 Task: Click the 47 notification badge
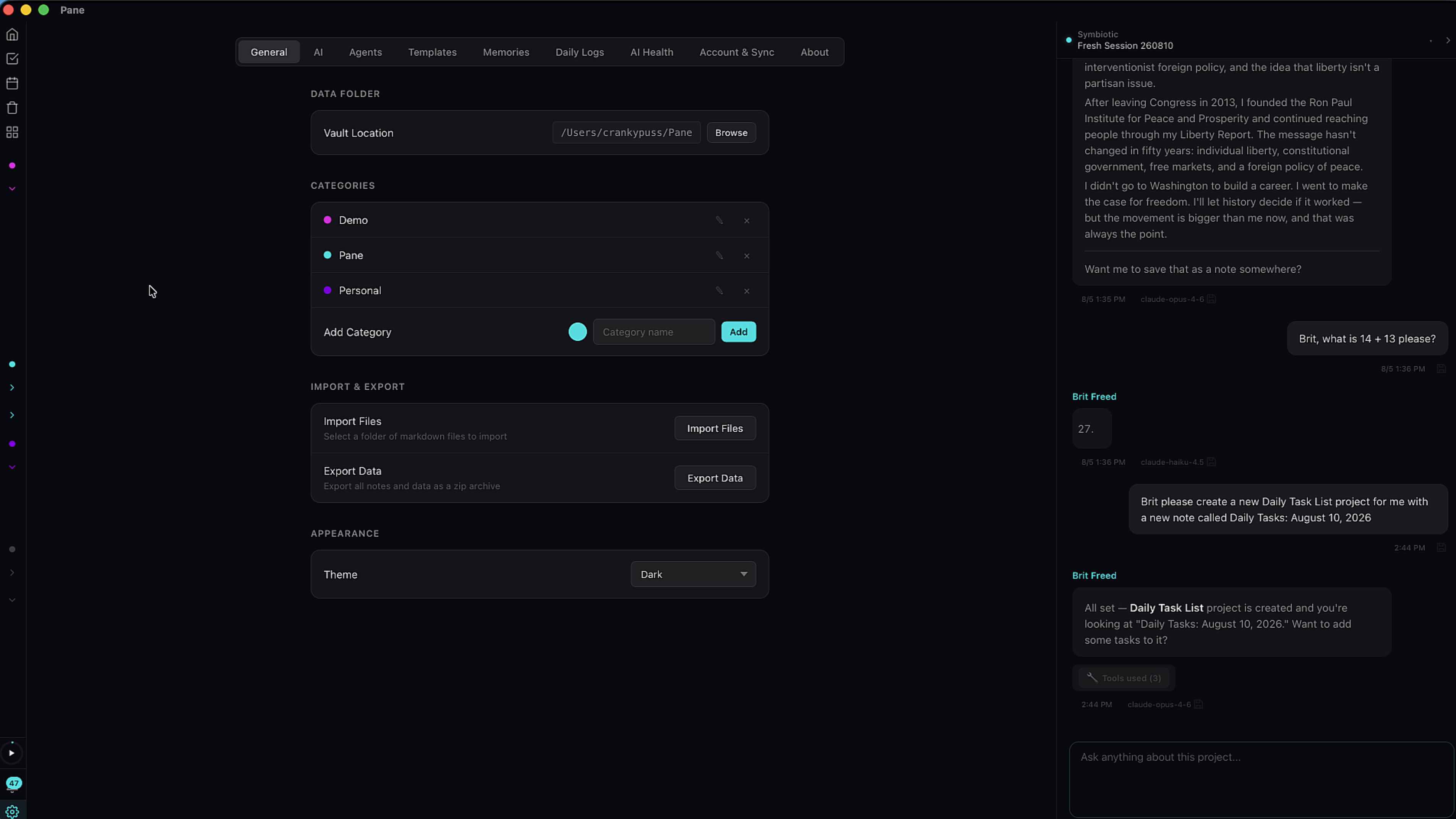tap(13, 783)
